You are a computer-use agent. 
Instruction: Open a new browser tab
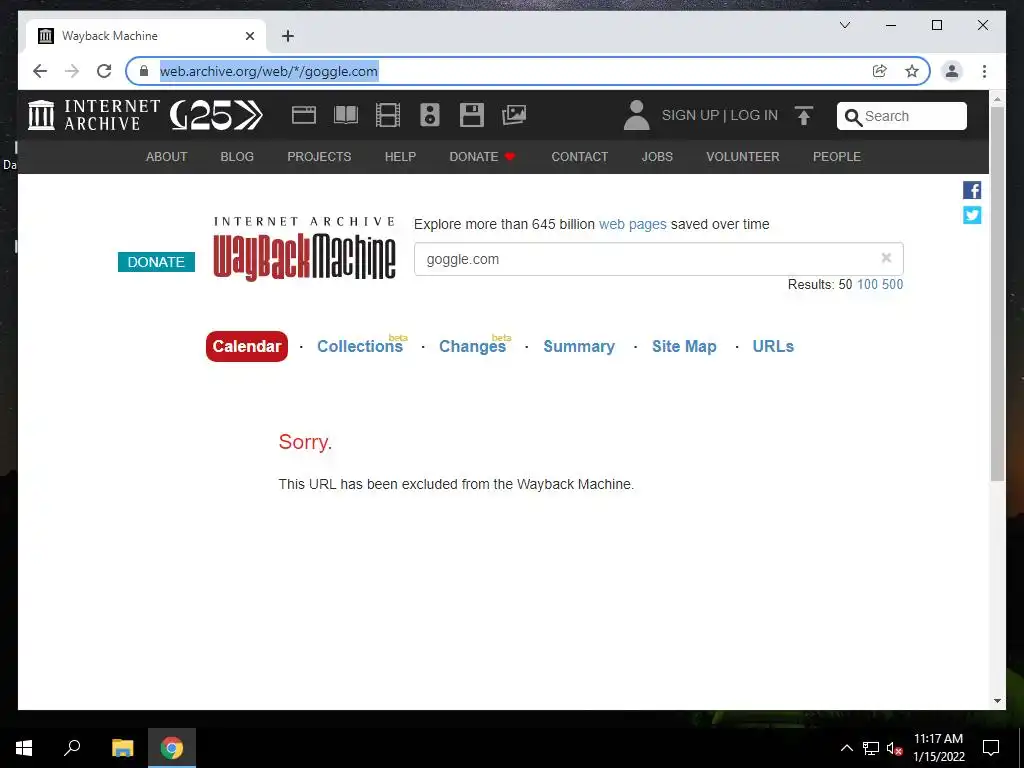[288, 36]
